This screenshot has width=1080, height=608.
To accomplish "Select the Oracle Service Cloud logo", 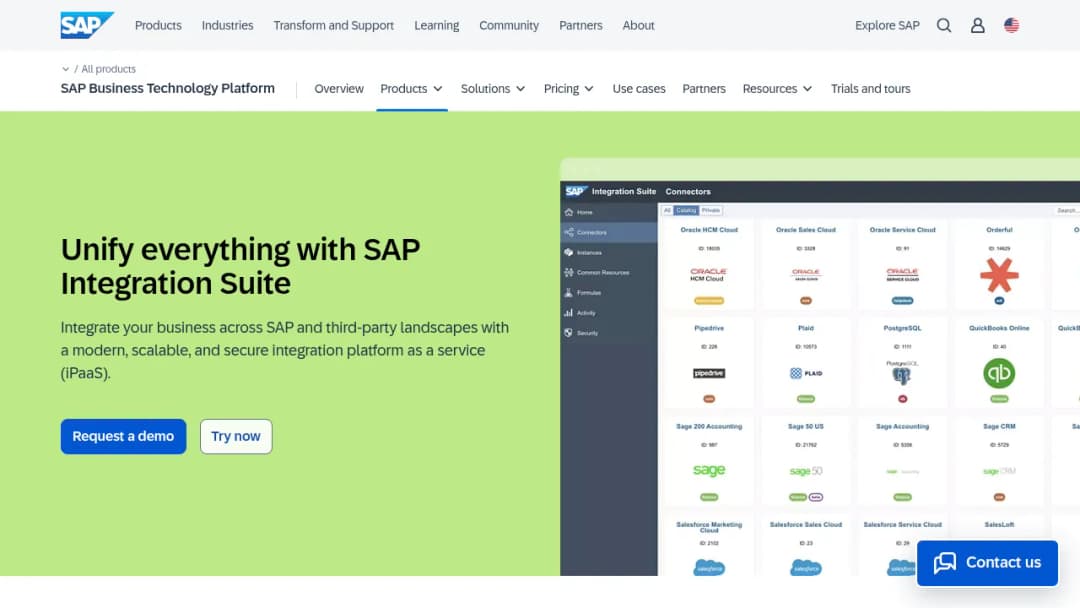I will point(902,275).
